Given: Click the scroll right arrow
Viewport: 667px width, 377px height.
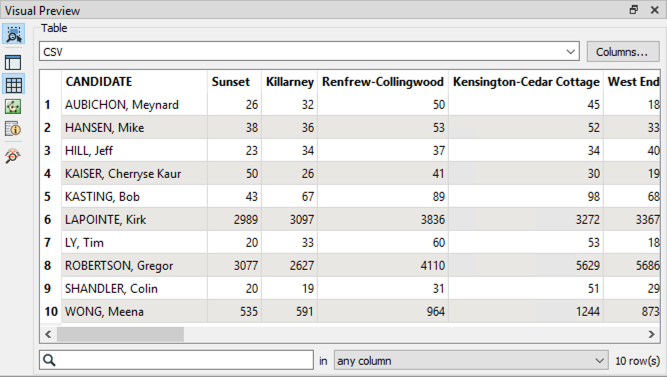Looking at the screenshot, I should click(651, 334).
